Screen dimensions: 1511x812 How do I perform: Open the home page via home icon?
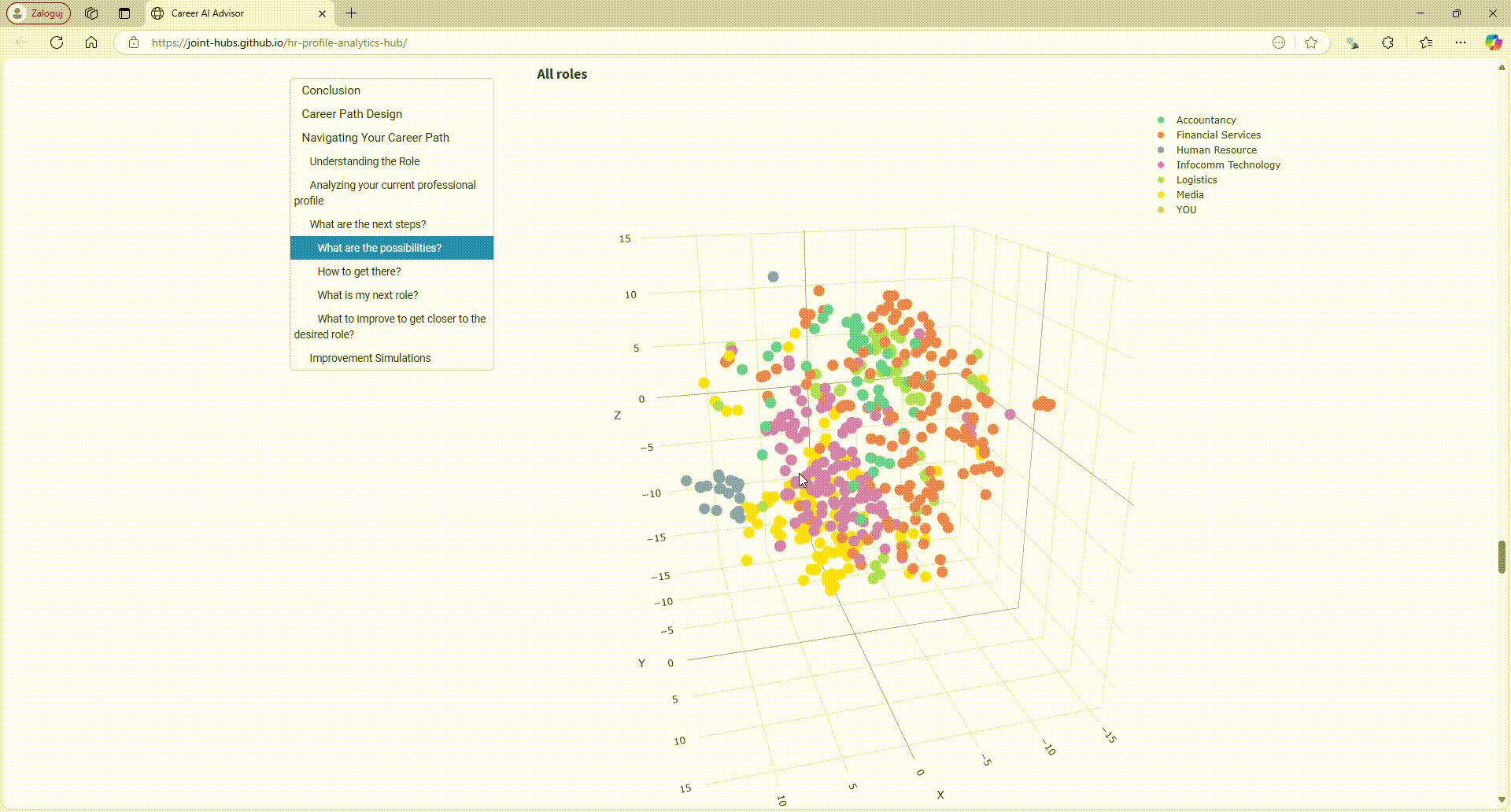pos(91,42)
